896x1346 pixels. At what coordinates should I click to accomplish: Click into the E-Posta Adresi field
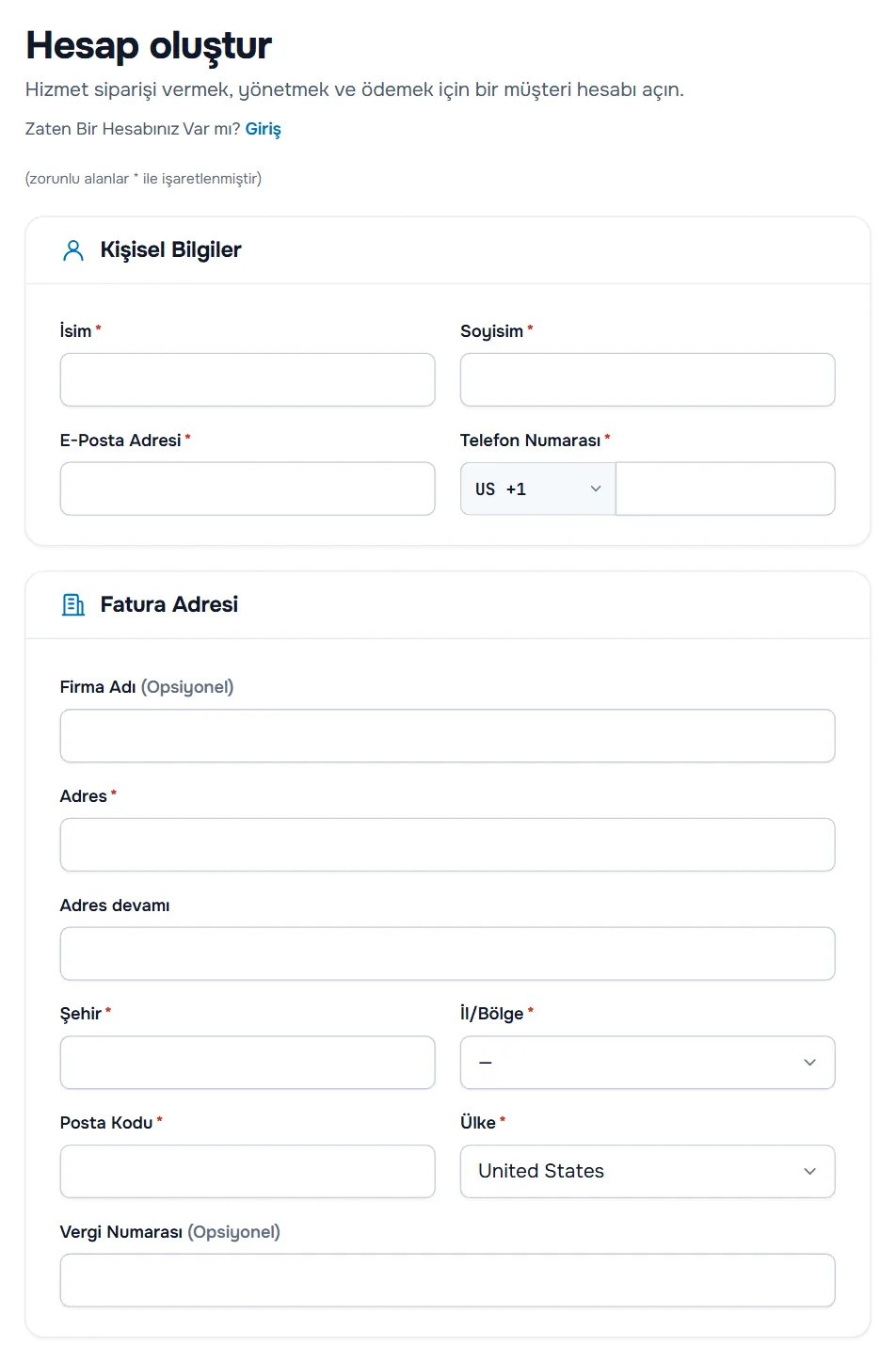point(248,489)
